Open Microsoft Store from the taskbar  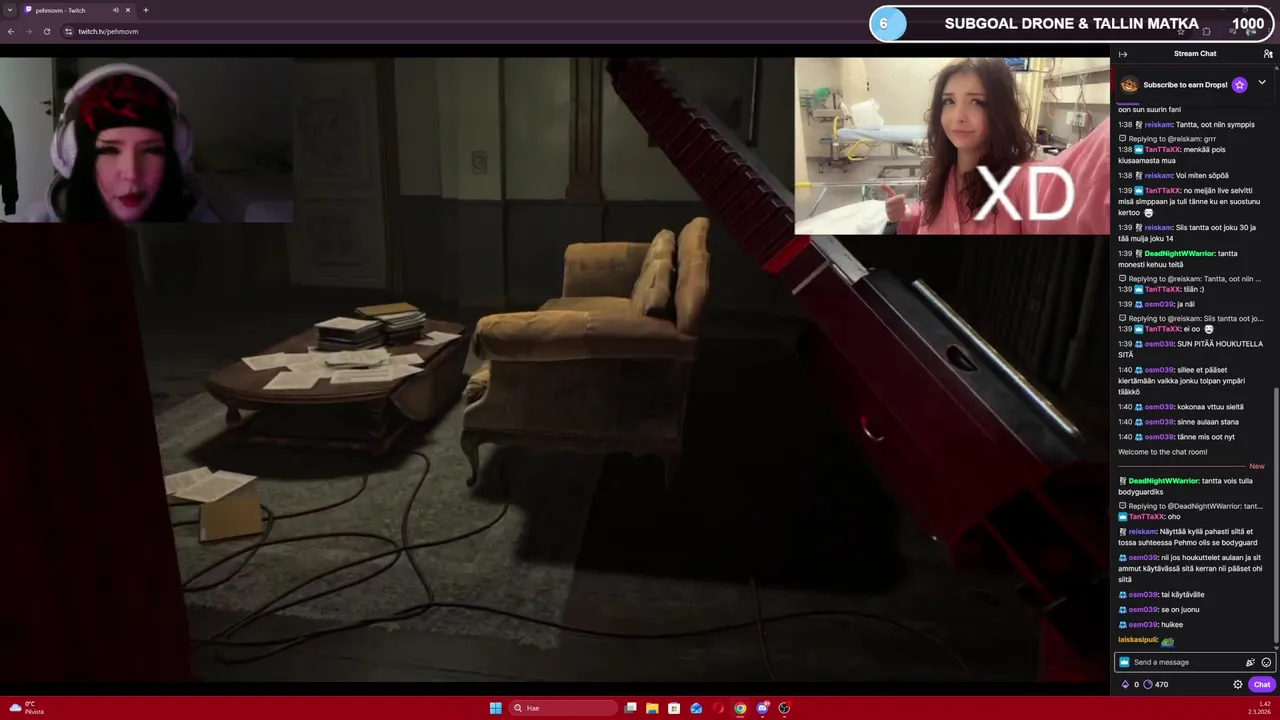pos(674,708)
